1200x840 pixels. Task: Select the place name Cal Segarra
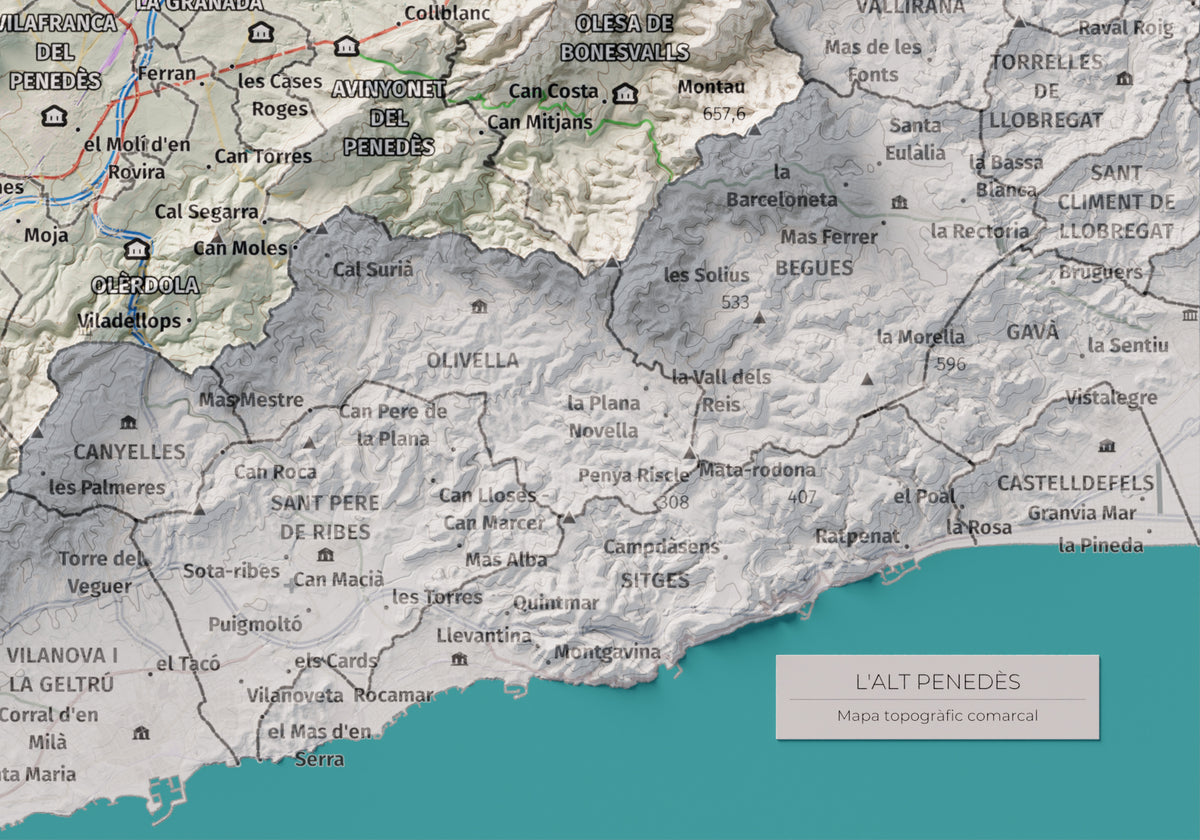[x=207, y=212]
